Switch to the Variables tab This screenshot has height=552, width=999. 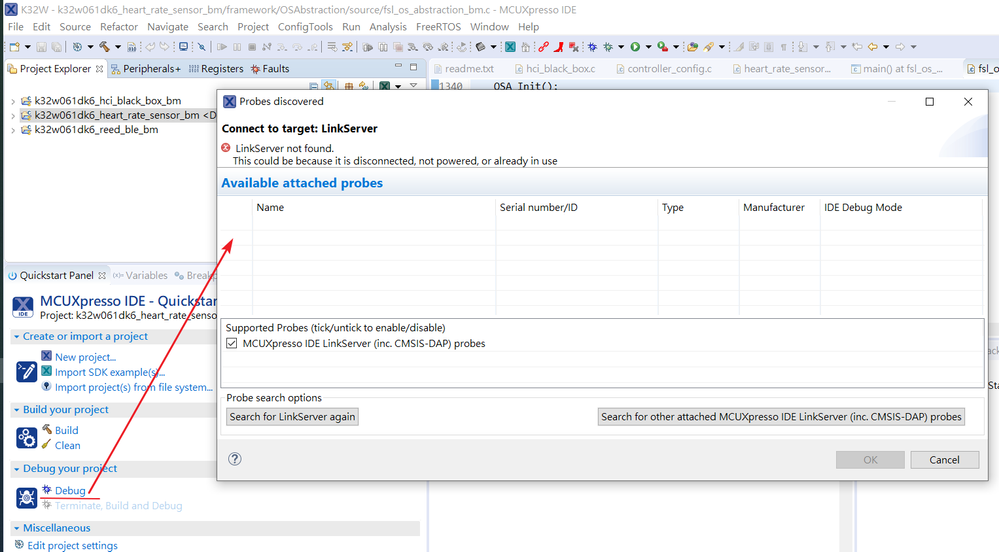140,275
